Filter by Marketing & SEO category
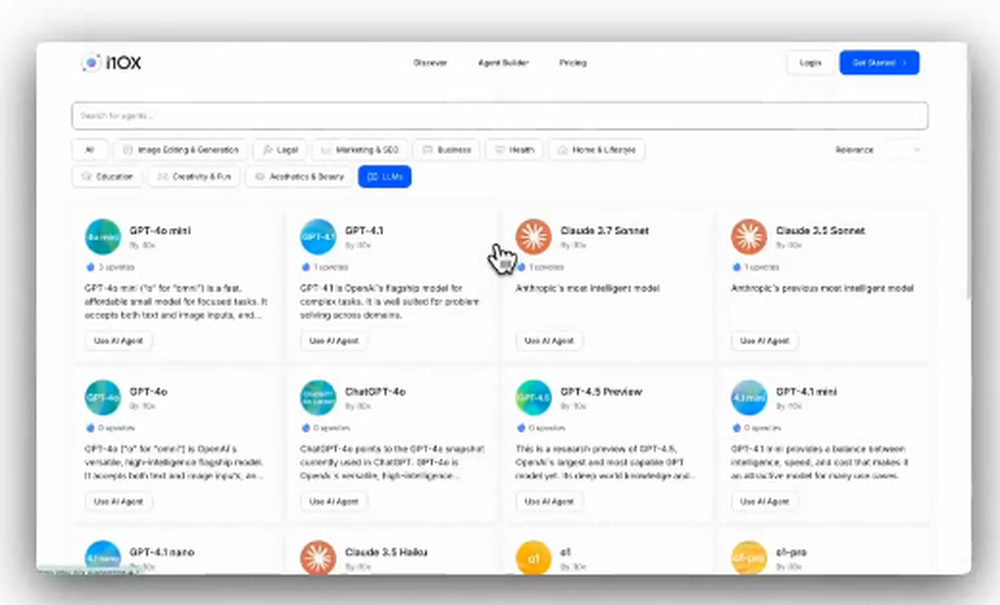The image size is (1000, 605). [360, 150]
